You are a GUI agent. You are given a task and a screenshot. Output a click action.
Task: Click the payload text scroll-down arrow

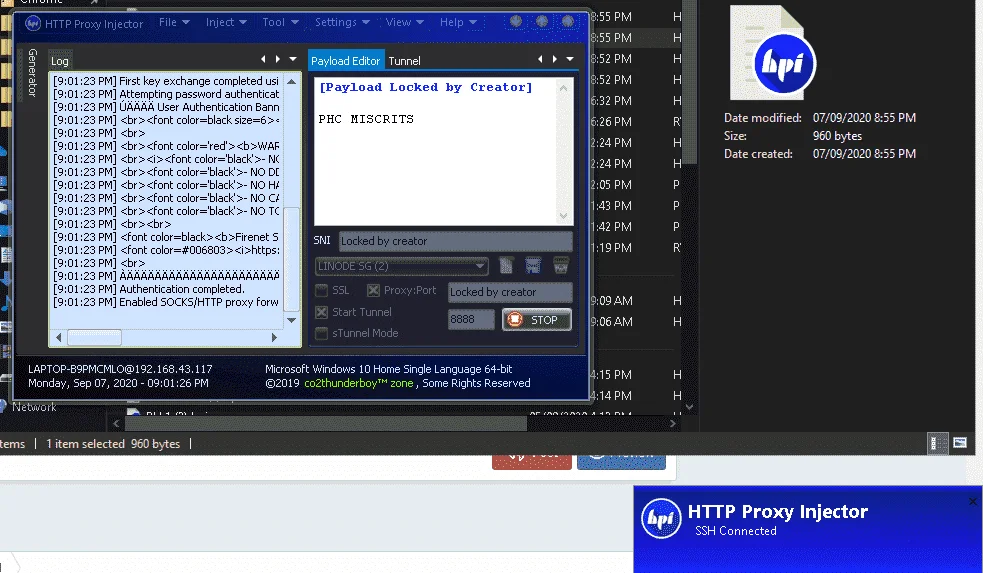click(563, 216)
